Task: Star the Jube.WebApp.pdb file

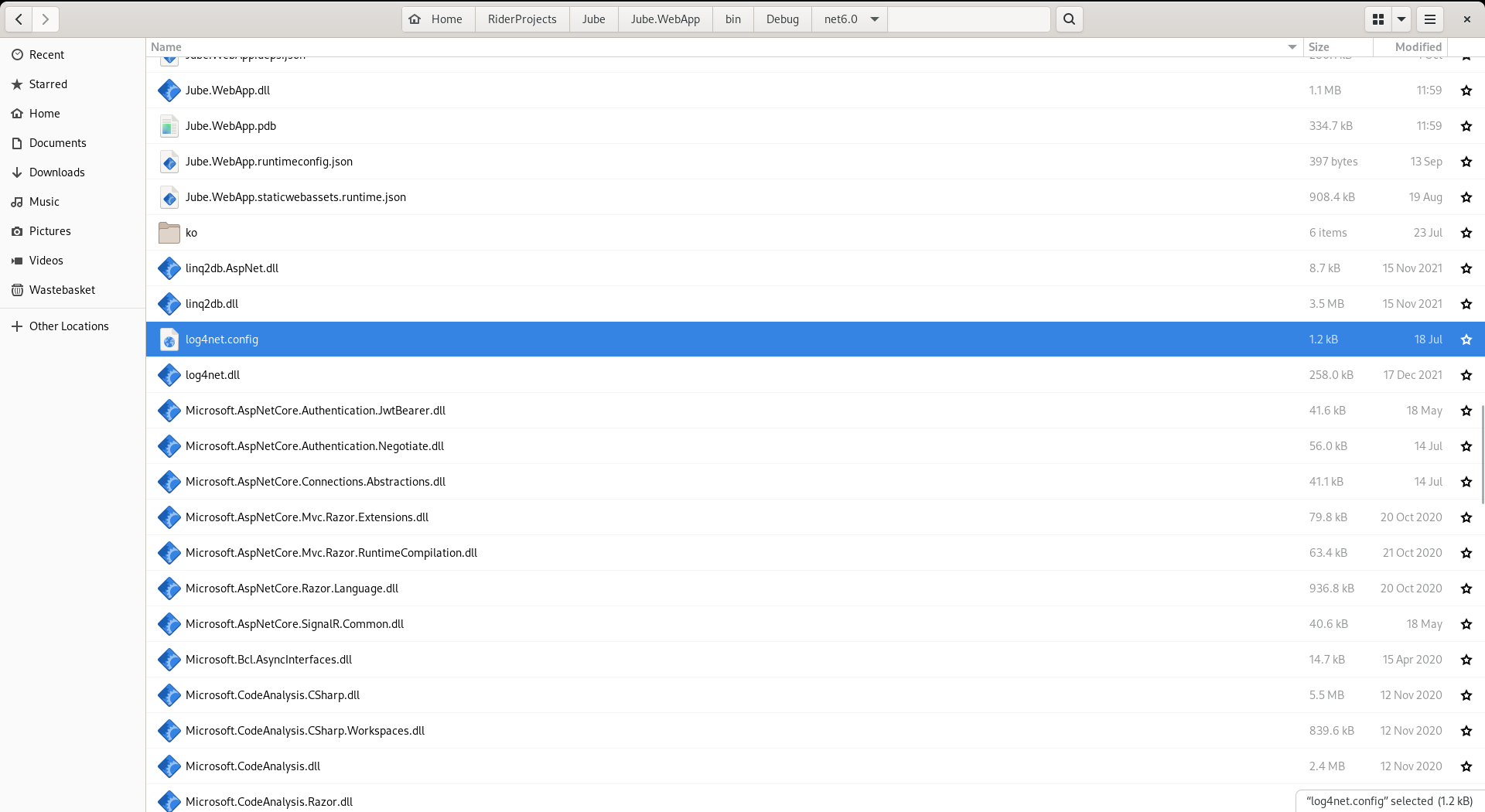Action: coord(1466,126)
